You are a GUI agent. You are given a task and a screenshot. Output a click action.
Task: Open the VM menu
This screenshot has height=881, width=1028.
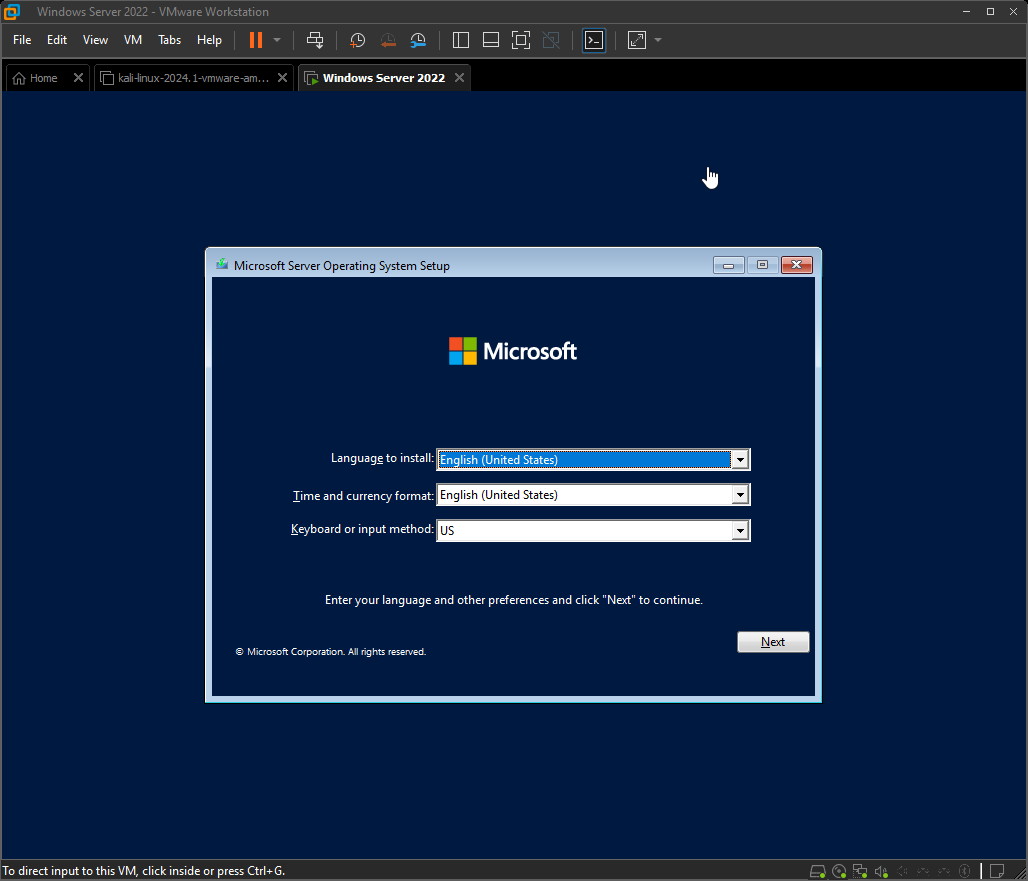[133, 40]
